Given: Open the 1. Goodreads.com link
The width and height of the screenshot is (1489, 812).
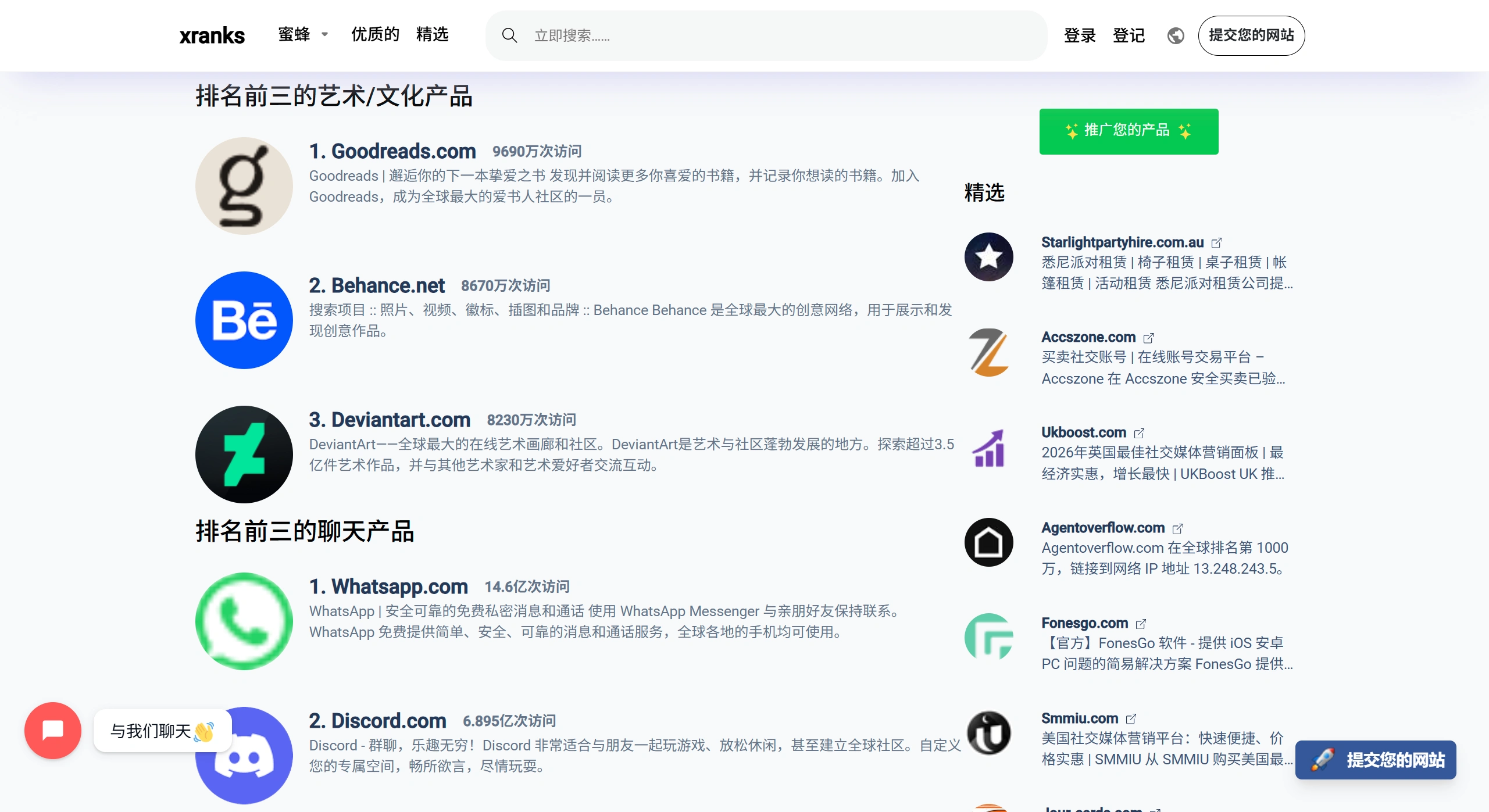Looking at the screenshot, I should 392,151.
